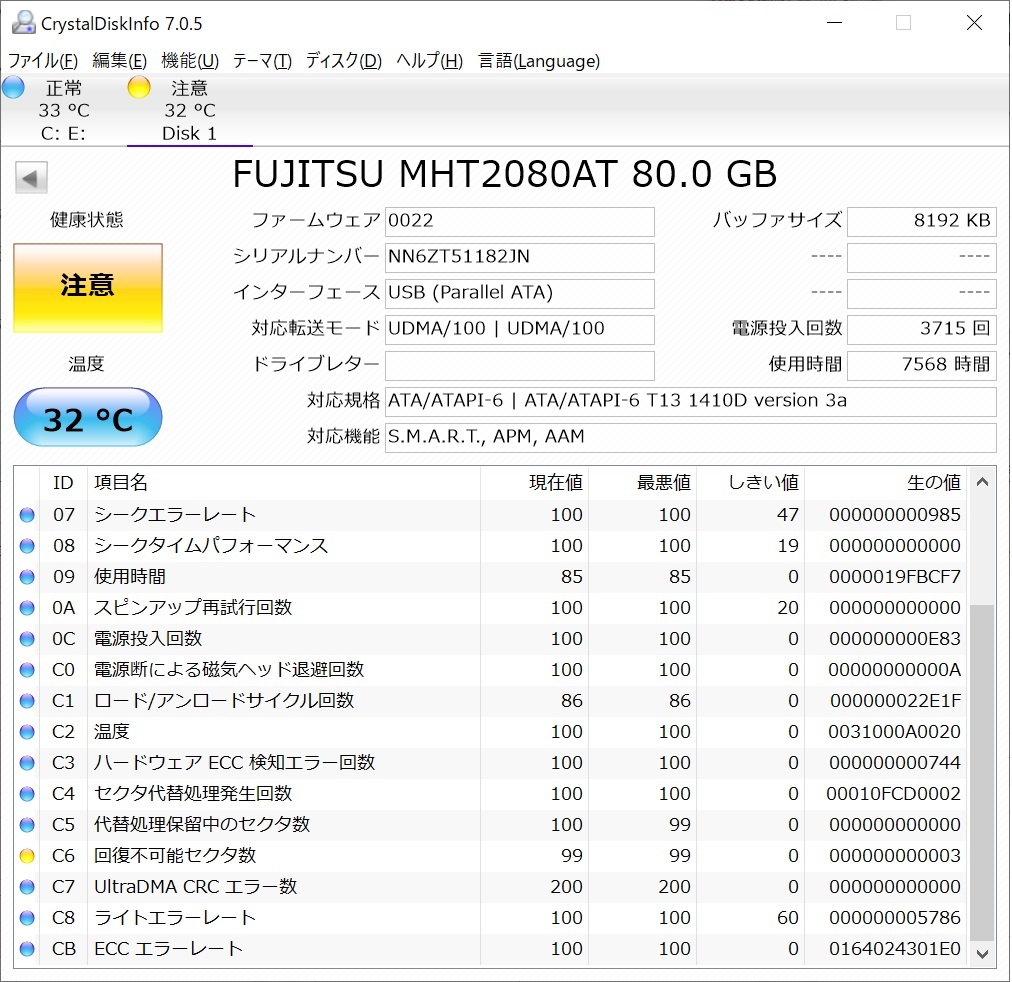Image resolution: width=1012 pixels, height=982 pixels.
Task: Open the 編集(E) menu
Action: pyautogui.click(x=119, y=61)
